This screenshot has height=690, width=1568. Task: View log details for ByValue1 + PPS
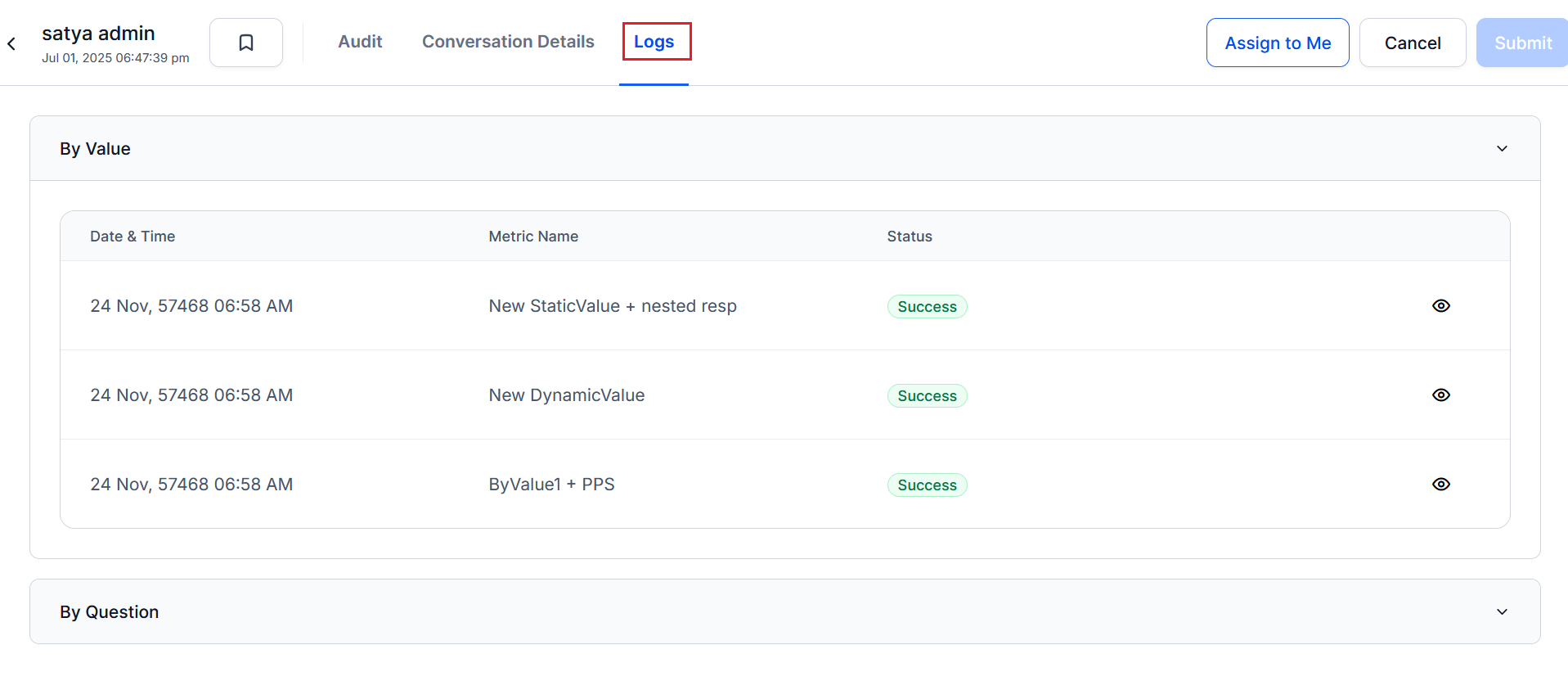pos(1440,484)
